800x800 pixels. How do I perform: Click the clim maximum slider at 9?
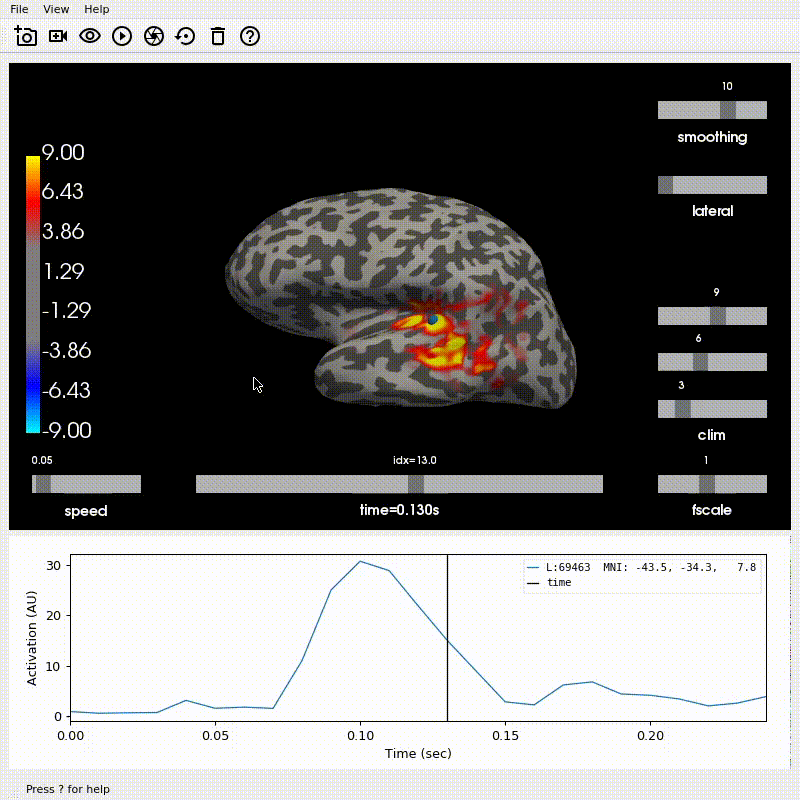pyautogui.click(x=718, y=316)
